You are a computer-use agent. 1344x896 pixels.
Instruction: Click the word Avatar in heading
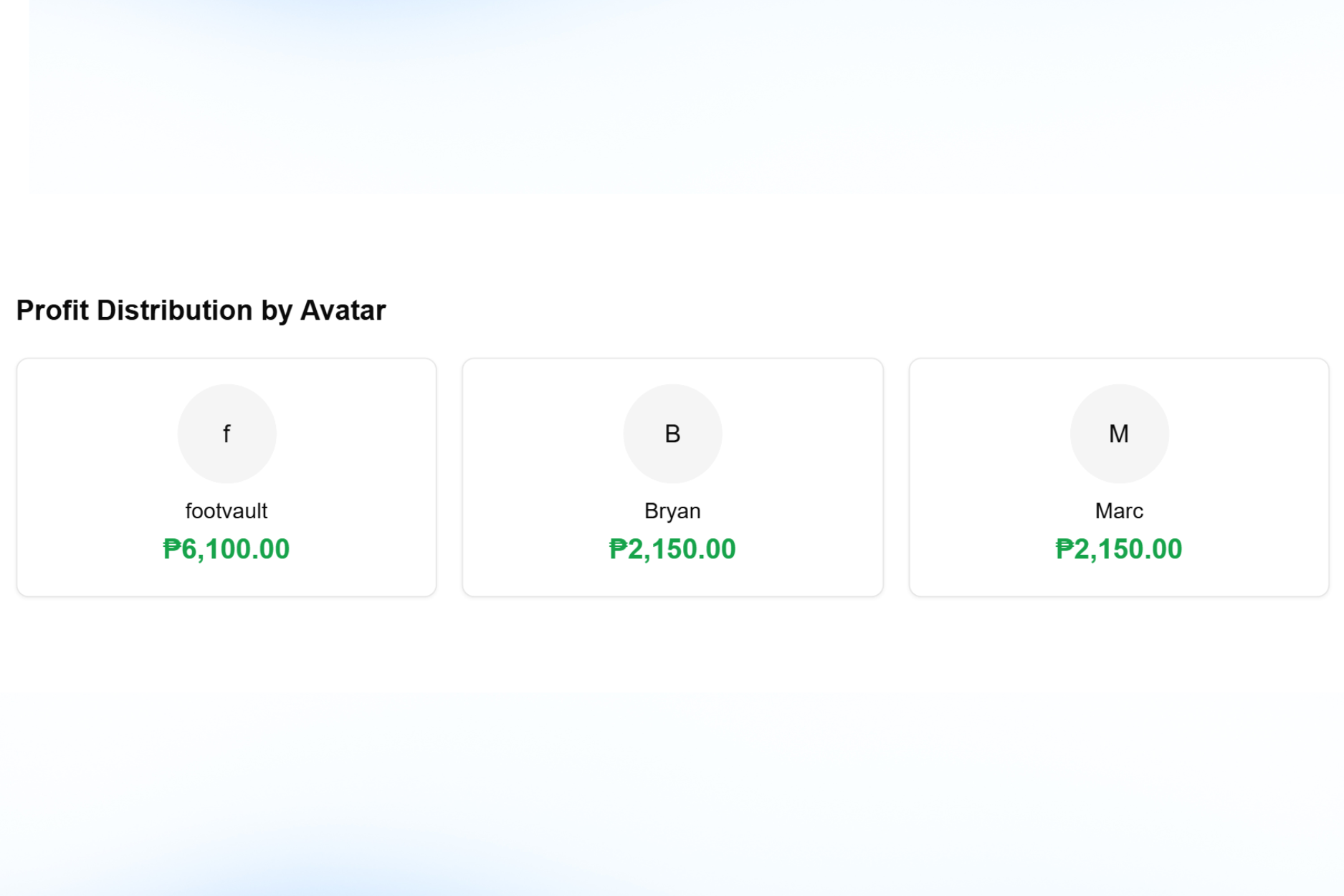coord(343,310)
